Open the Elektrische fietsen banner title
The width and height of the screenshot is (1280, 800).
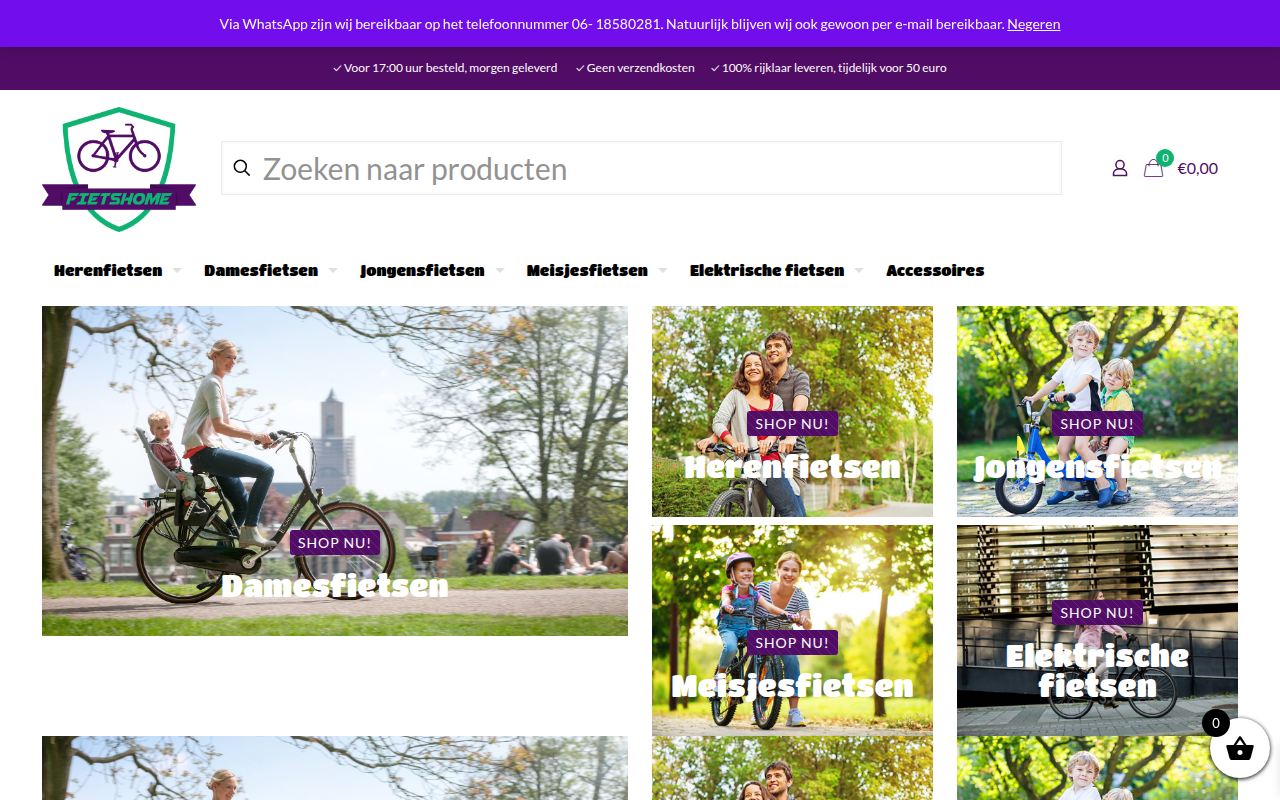[x=1097, y=670]
